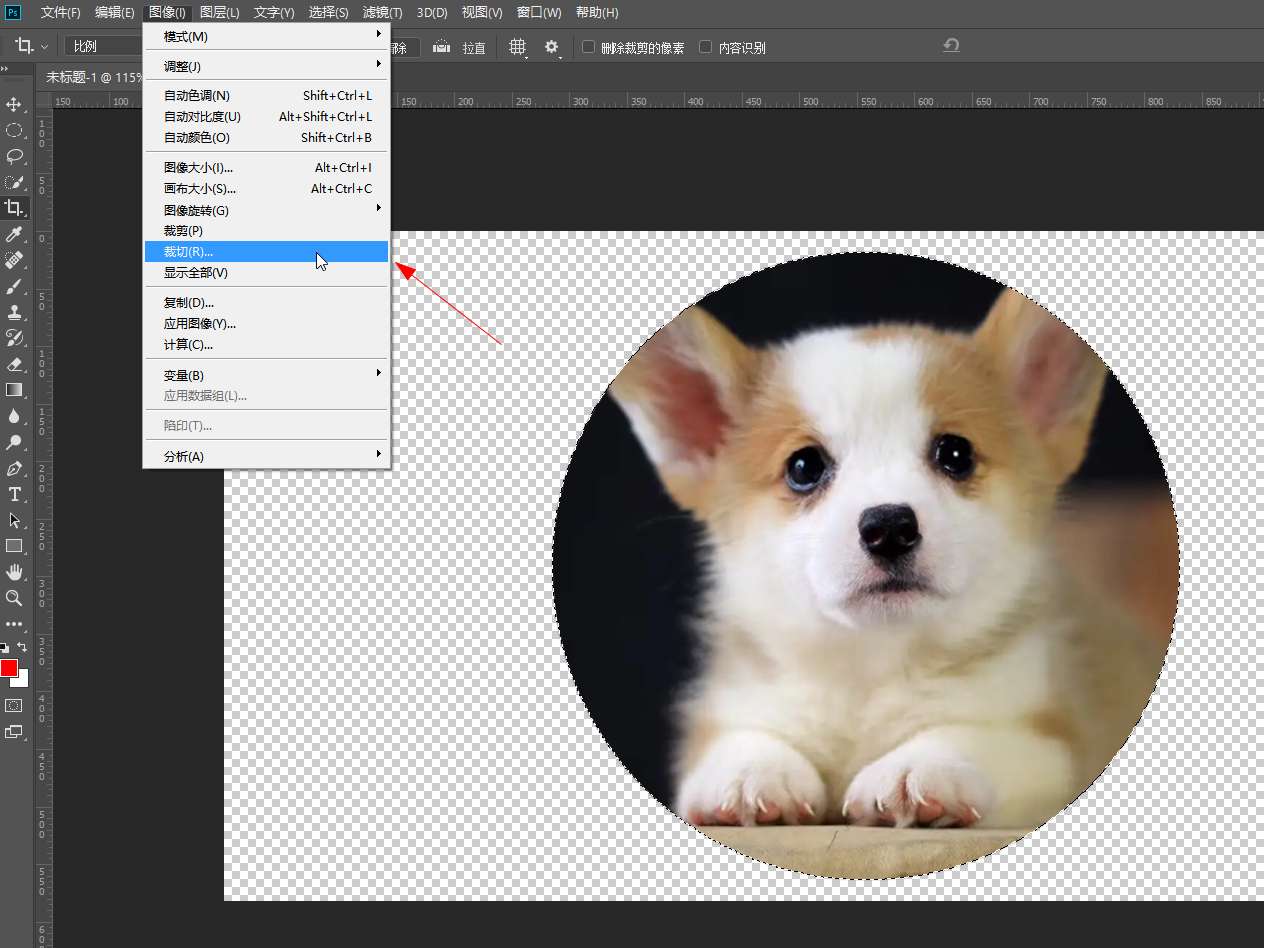
Task: Select the Path Selection tool
Action: click(14, 521)
